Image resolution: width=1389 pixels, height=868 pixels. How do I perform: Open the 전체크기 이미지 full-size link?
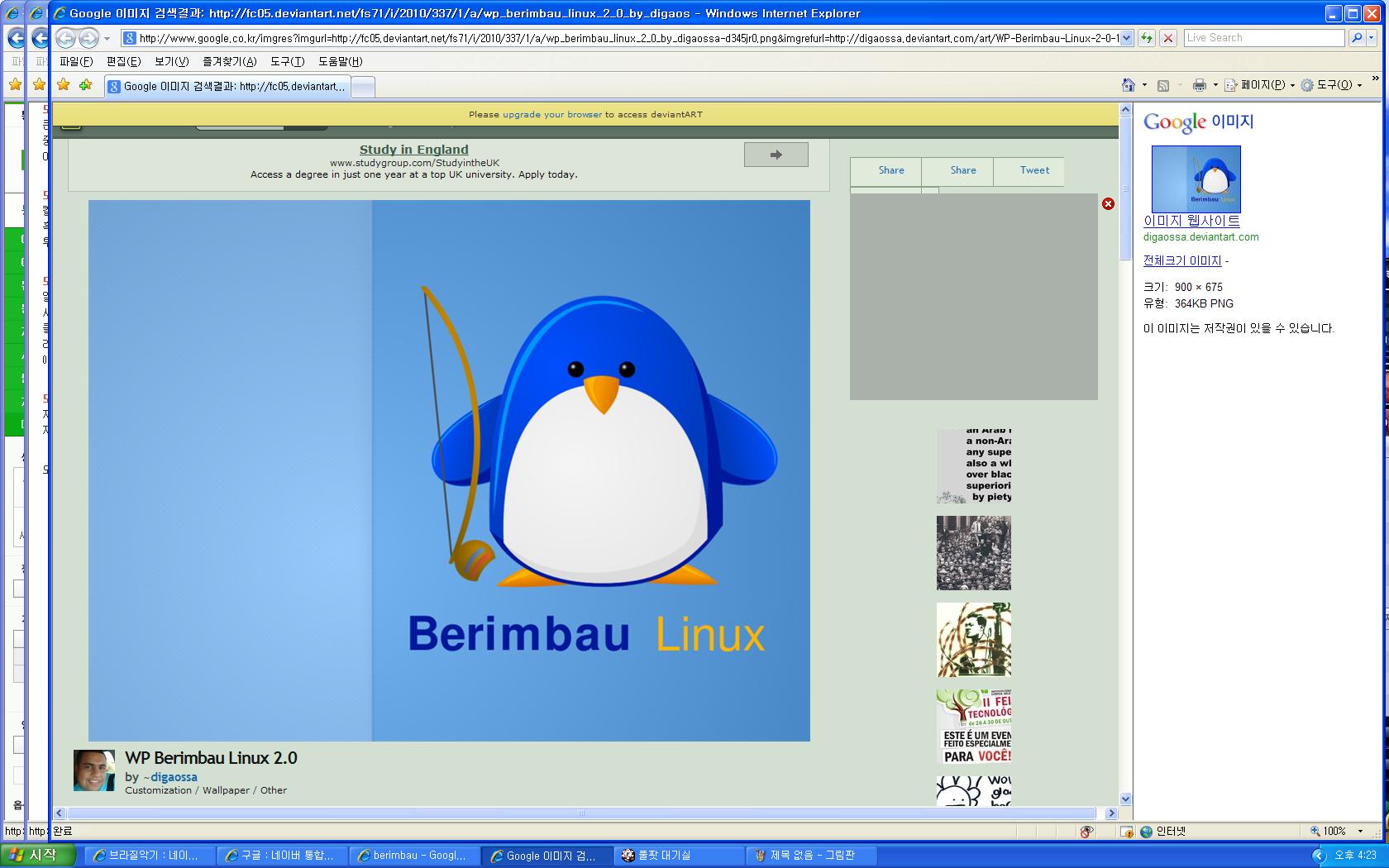click(x=1182, y=260)
